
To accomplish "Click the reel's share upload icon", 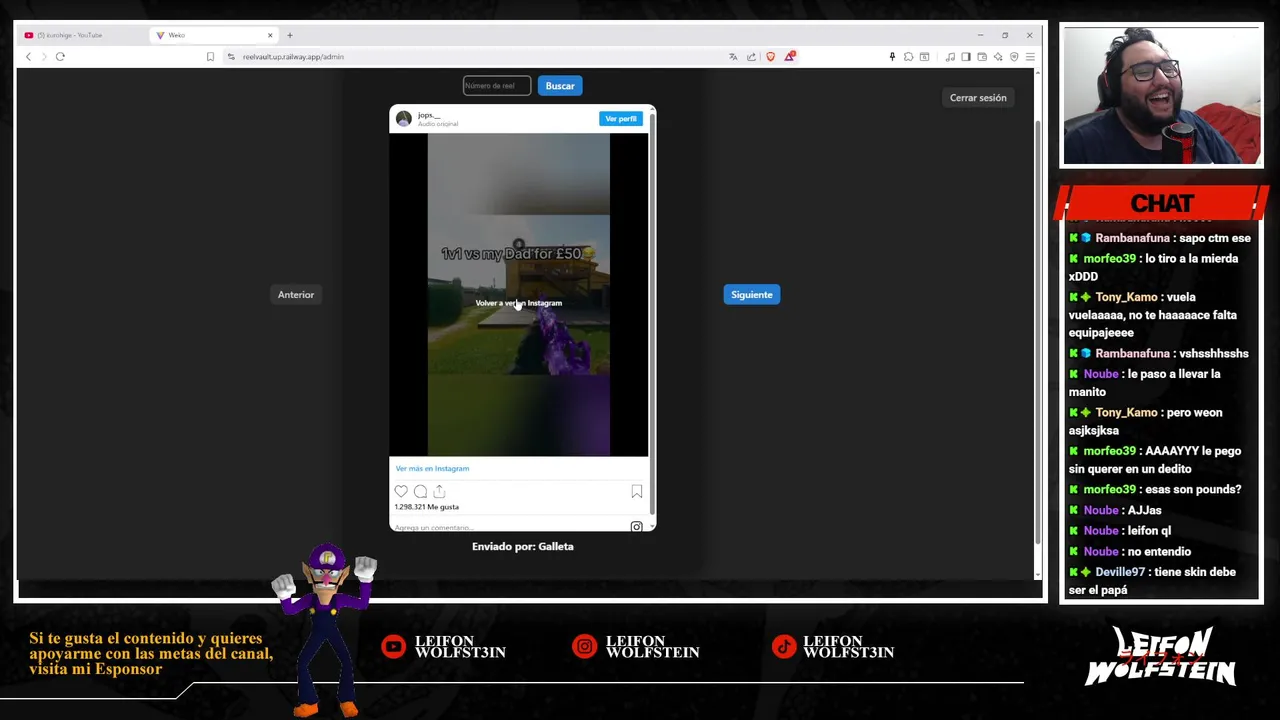I will tap(439, 491).
